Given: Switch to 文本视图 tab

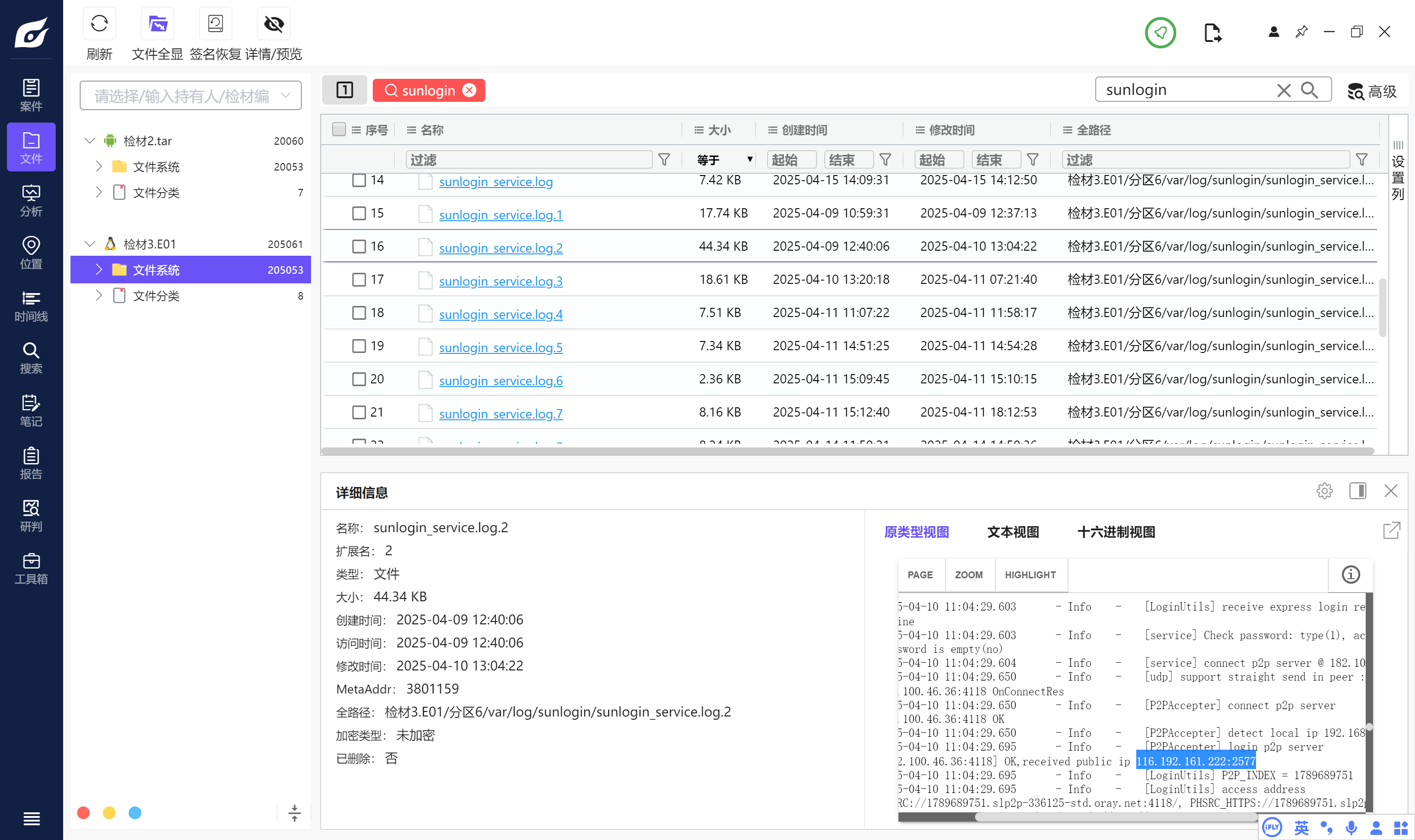Looking at the screenshot, I should (x=1013, y=532).
